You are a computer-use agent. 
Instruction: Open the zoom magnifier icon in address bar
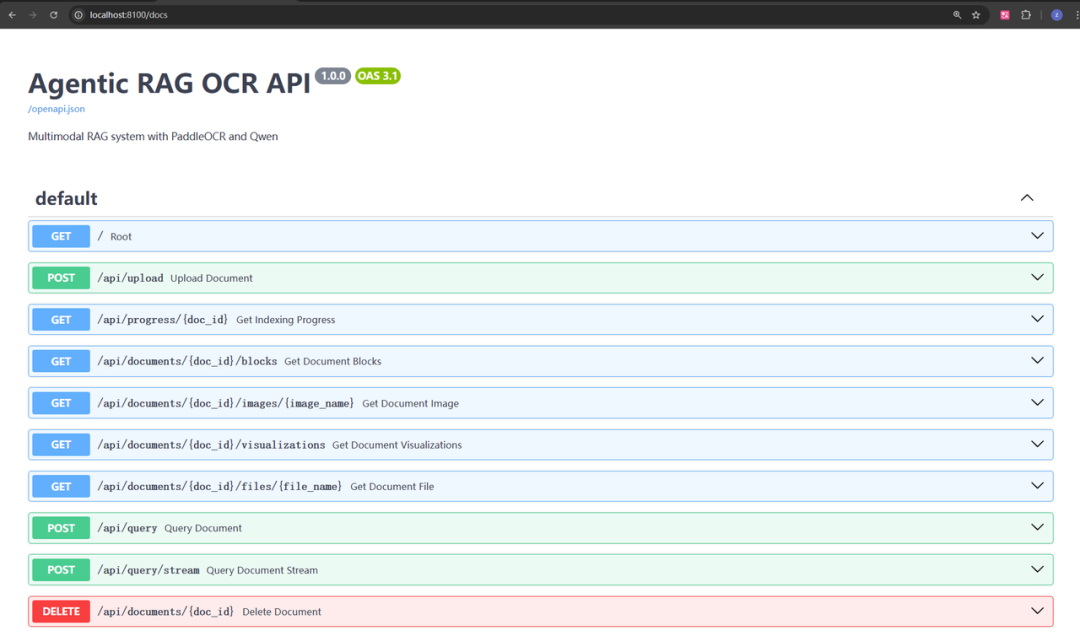point(957,14)
